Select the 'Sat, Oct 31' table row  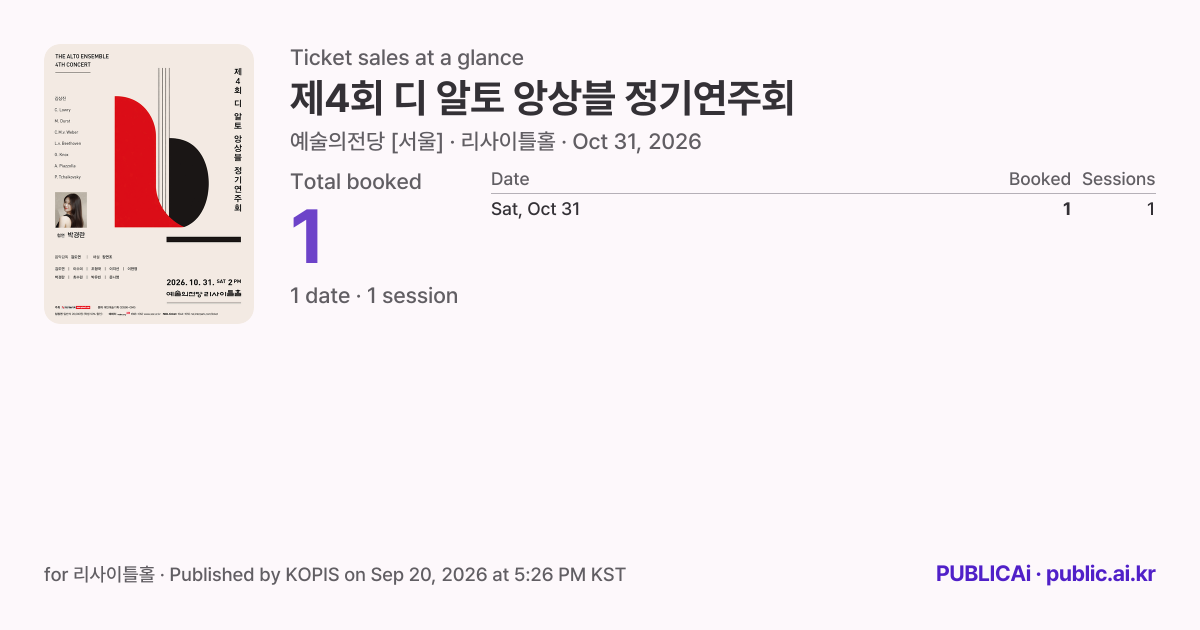[823, 209]
